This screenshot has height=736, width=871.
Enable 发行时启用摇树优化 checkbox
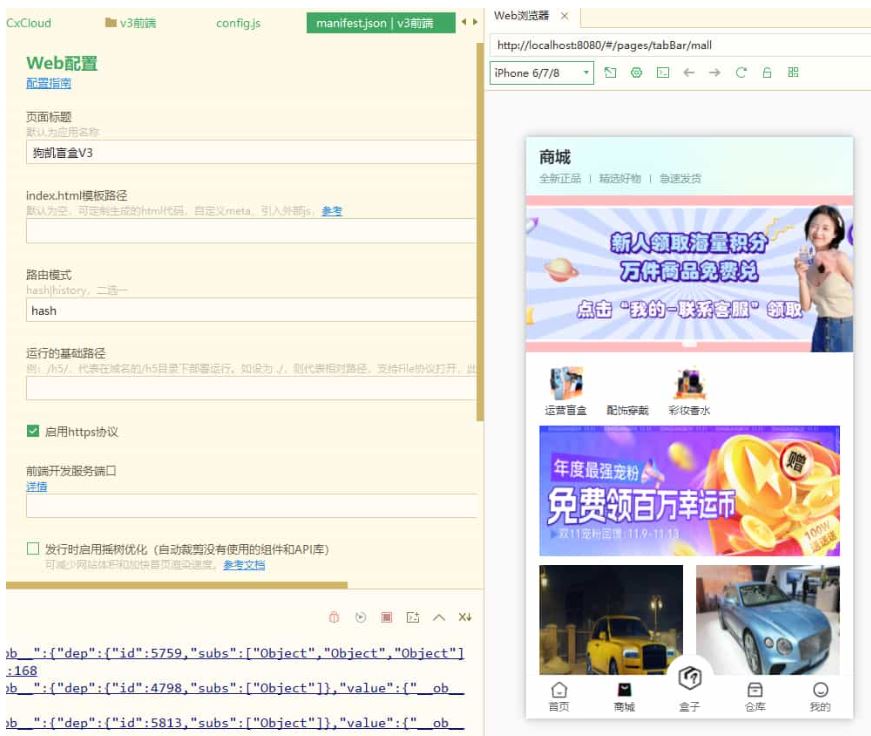point(33,549)
